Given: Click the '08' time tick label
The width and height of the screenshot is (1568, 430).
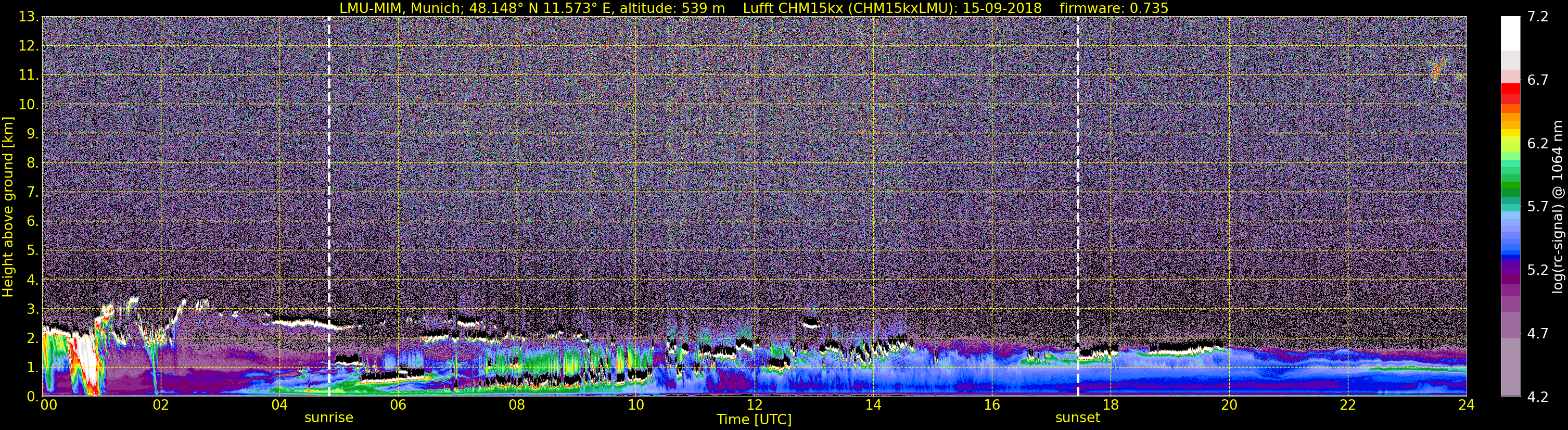Looking at the screenshot, I should [x=516, y=405].
